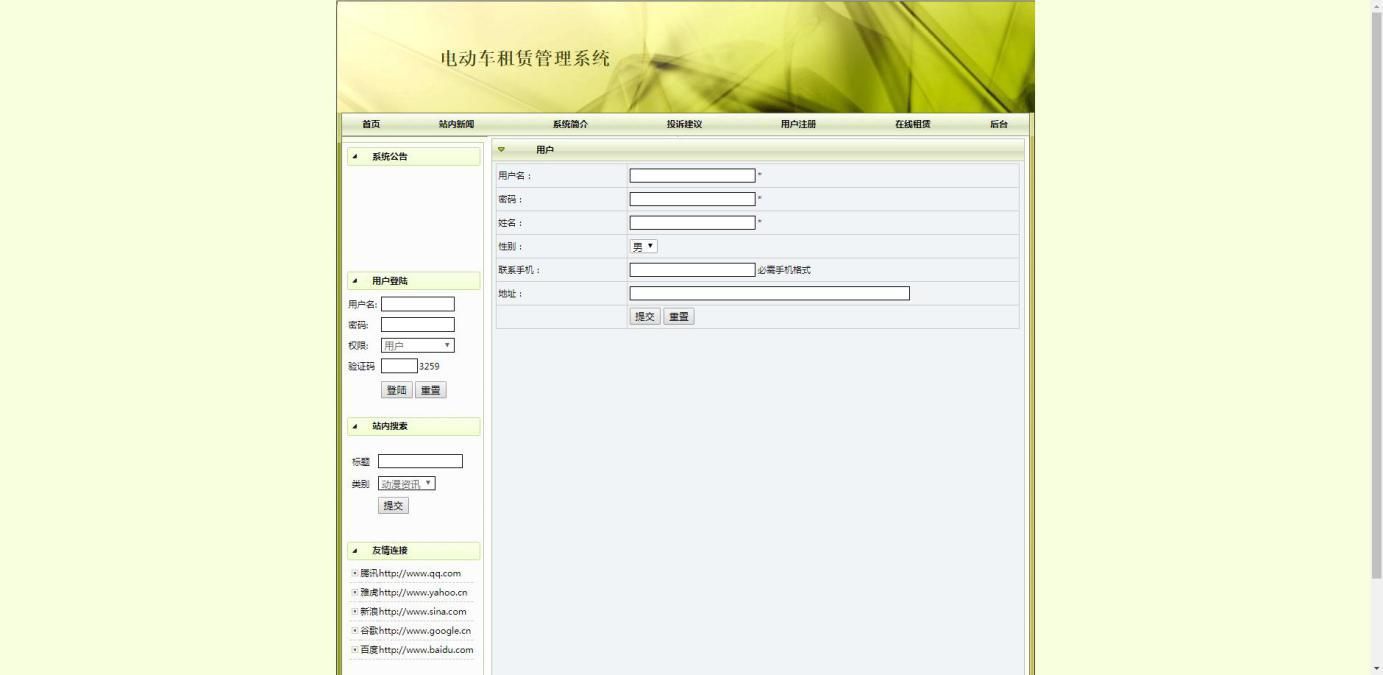
Task: Click the bullet icon before 百度 link
Action: click(355, 649)
